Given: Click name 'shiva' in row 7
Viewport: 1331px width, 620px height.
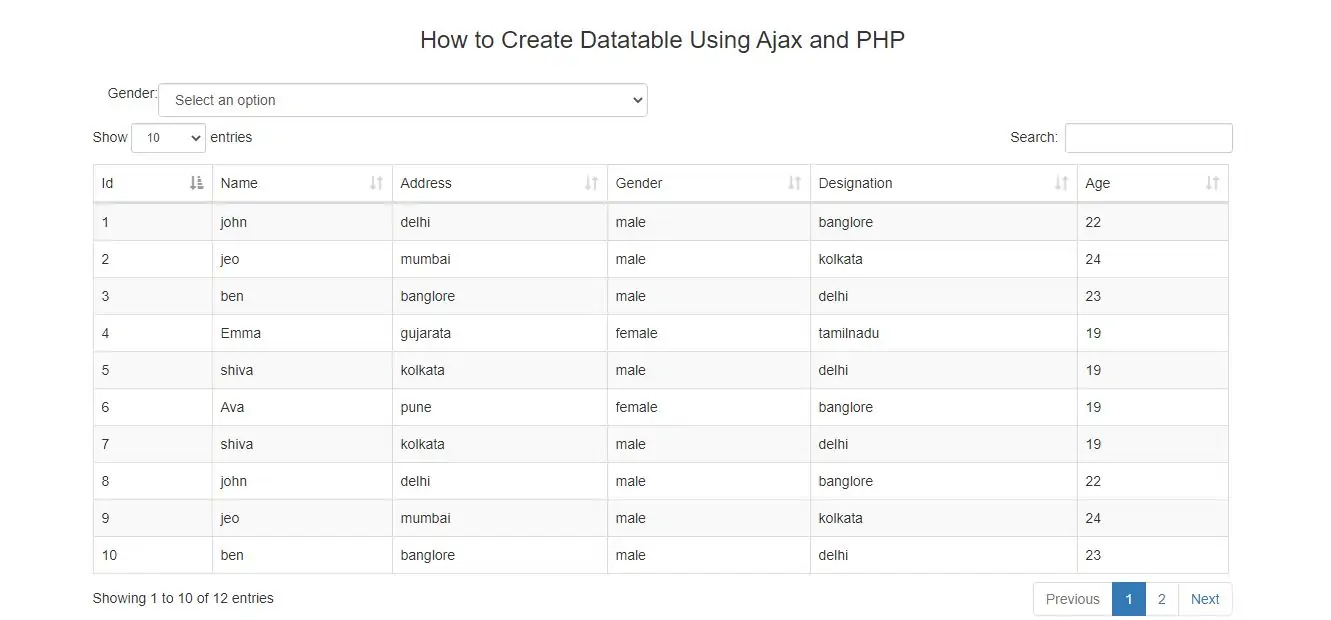Looking at the screenshot, I should (237, 444).
